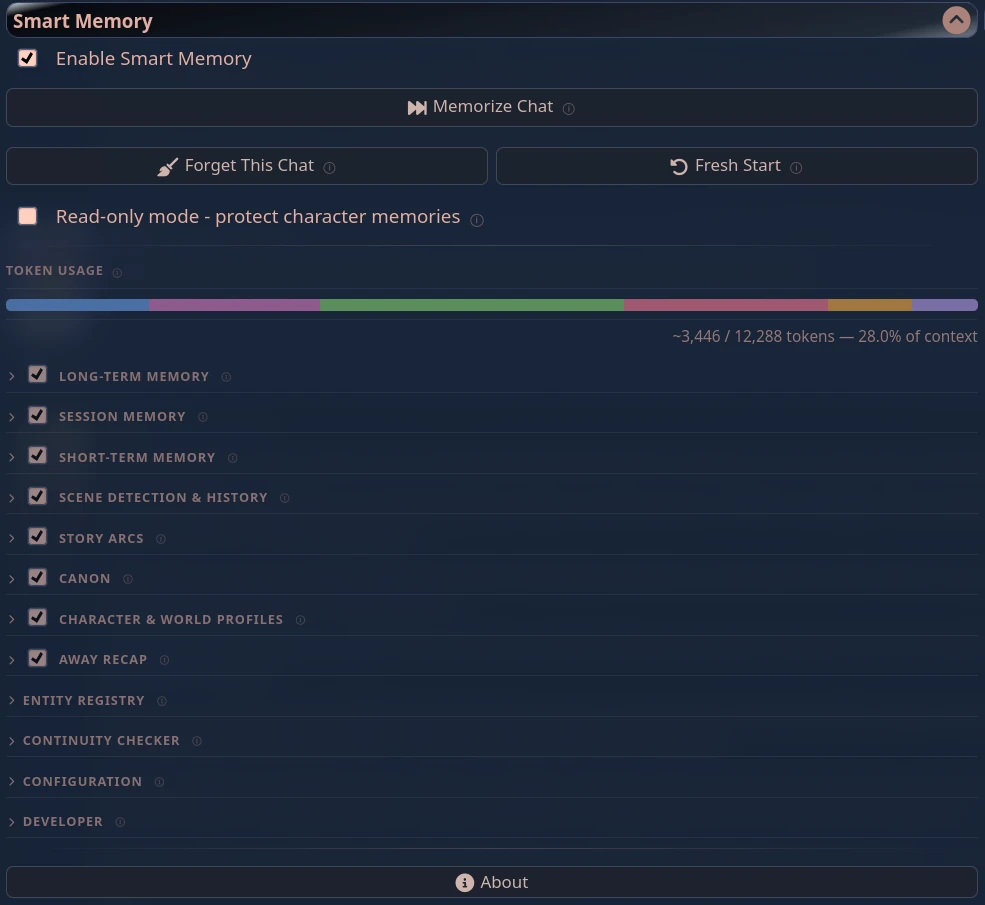Screen dimensions: 985x905
Task: Disable the Enable Smart Memory checkbox
Action: pyautogui.click(x=27, y=58)
